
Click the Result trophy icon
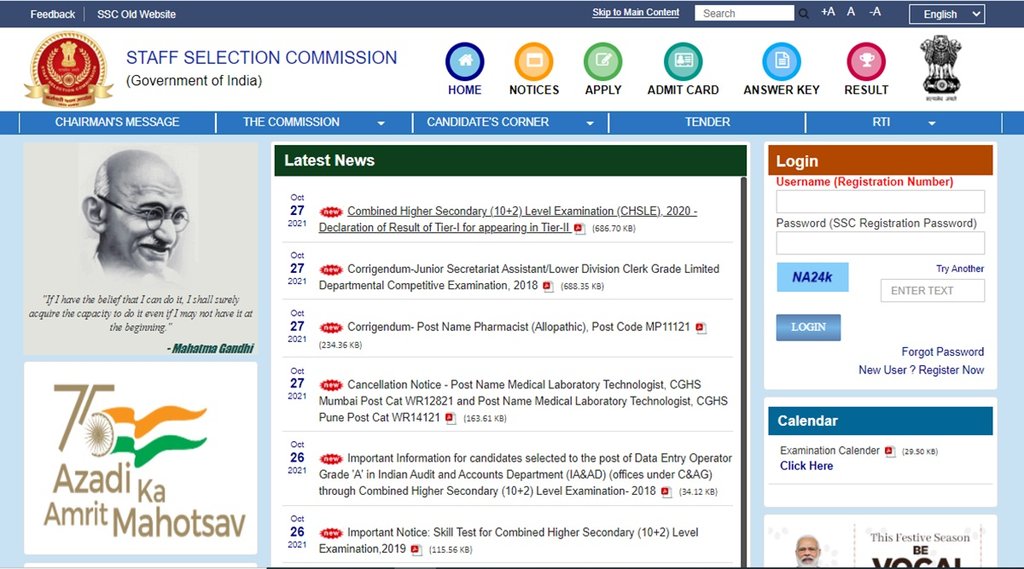tap(866, 62)
